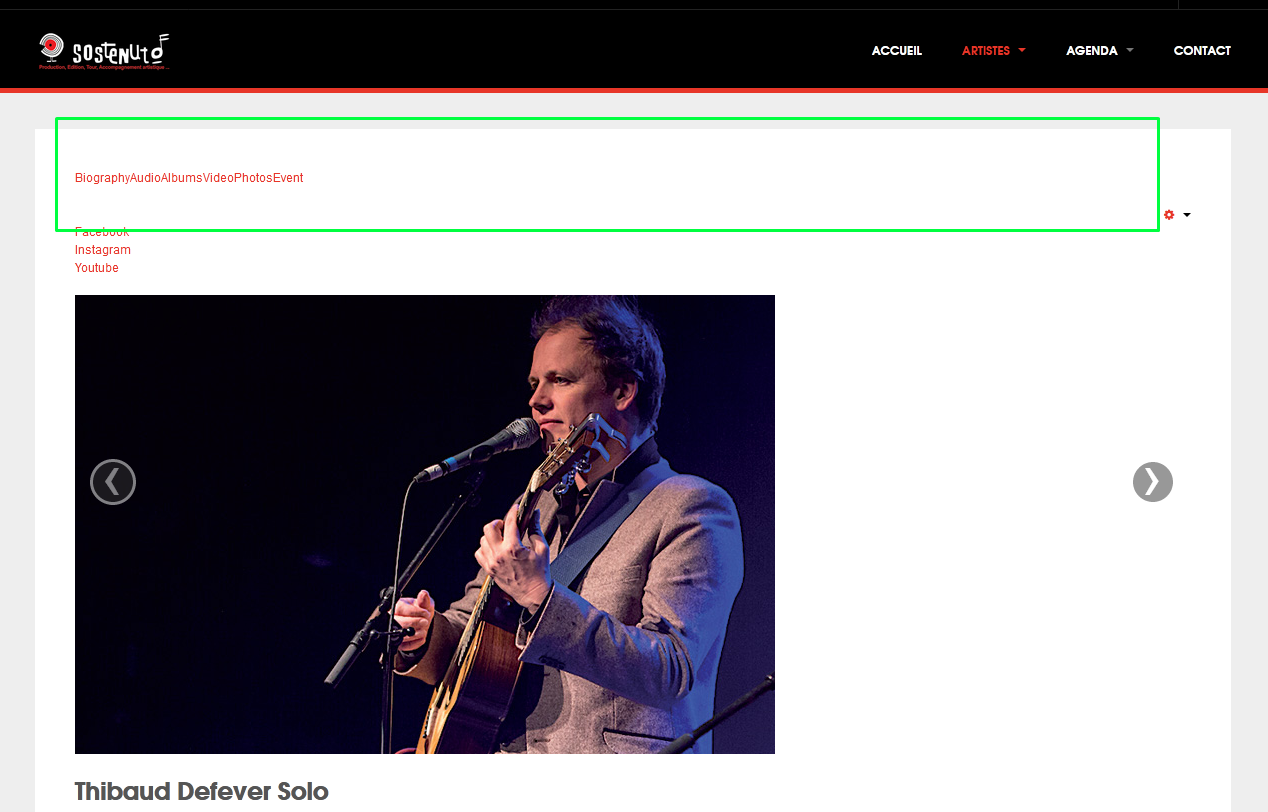
Task: Click the Thibaud Defever Solo heading
Action: pyautogui.click(x=202, y=792)
